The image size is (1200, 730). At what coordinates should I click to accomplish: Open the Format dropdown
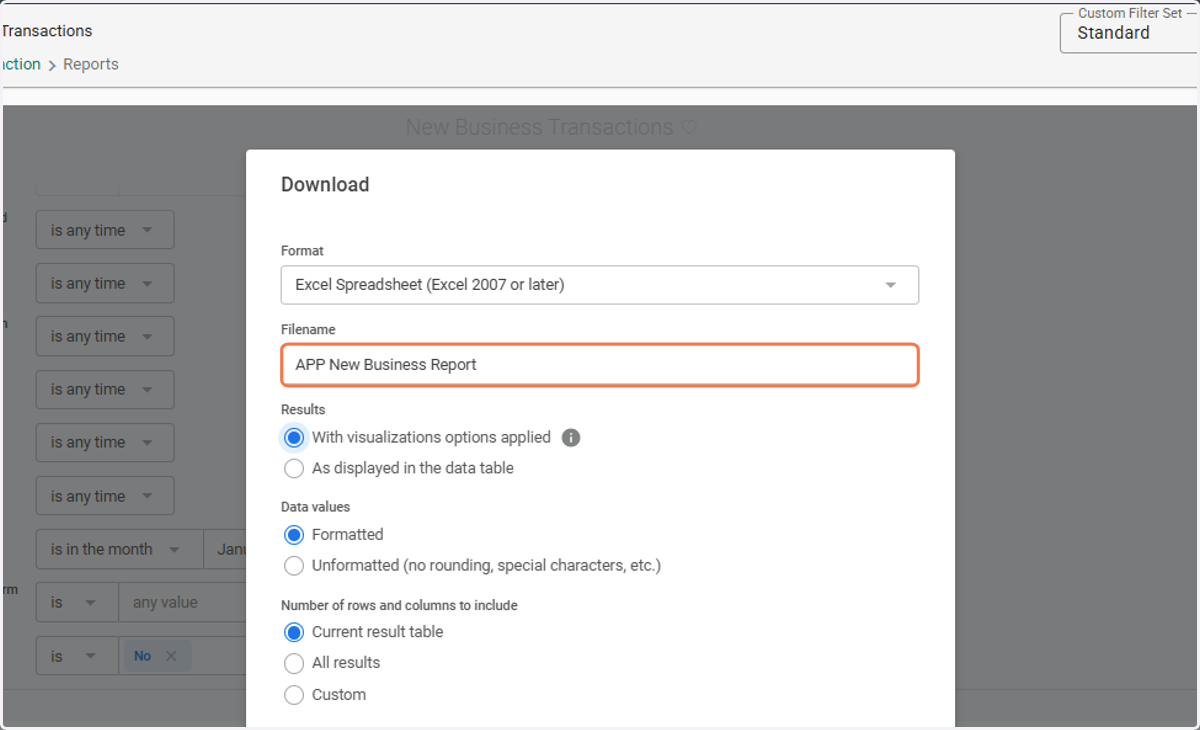[x=599, y=285]
